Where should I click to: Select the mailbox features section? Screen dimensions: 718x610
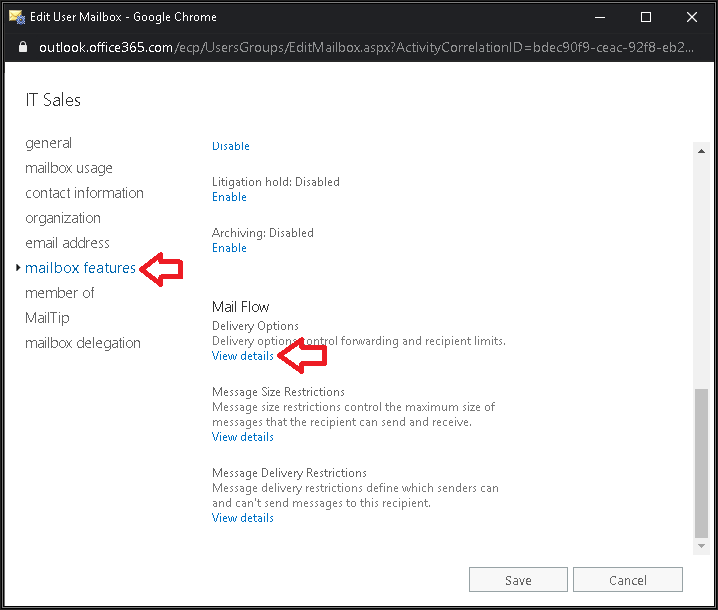click(80, 268)
